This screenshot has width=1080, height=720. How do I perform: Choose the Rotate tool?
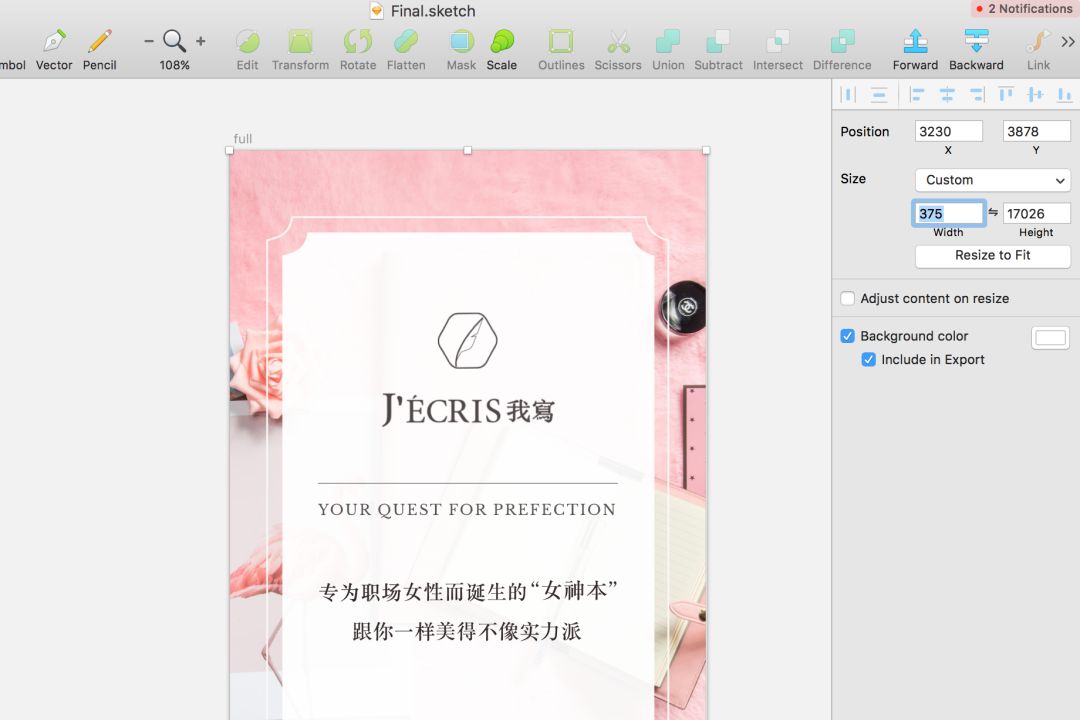pos(358,49)
